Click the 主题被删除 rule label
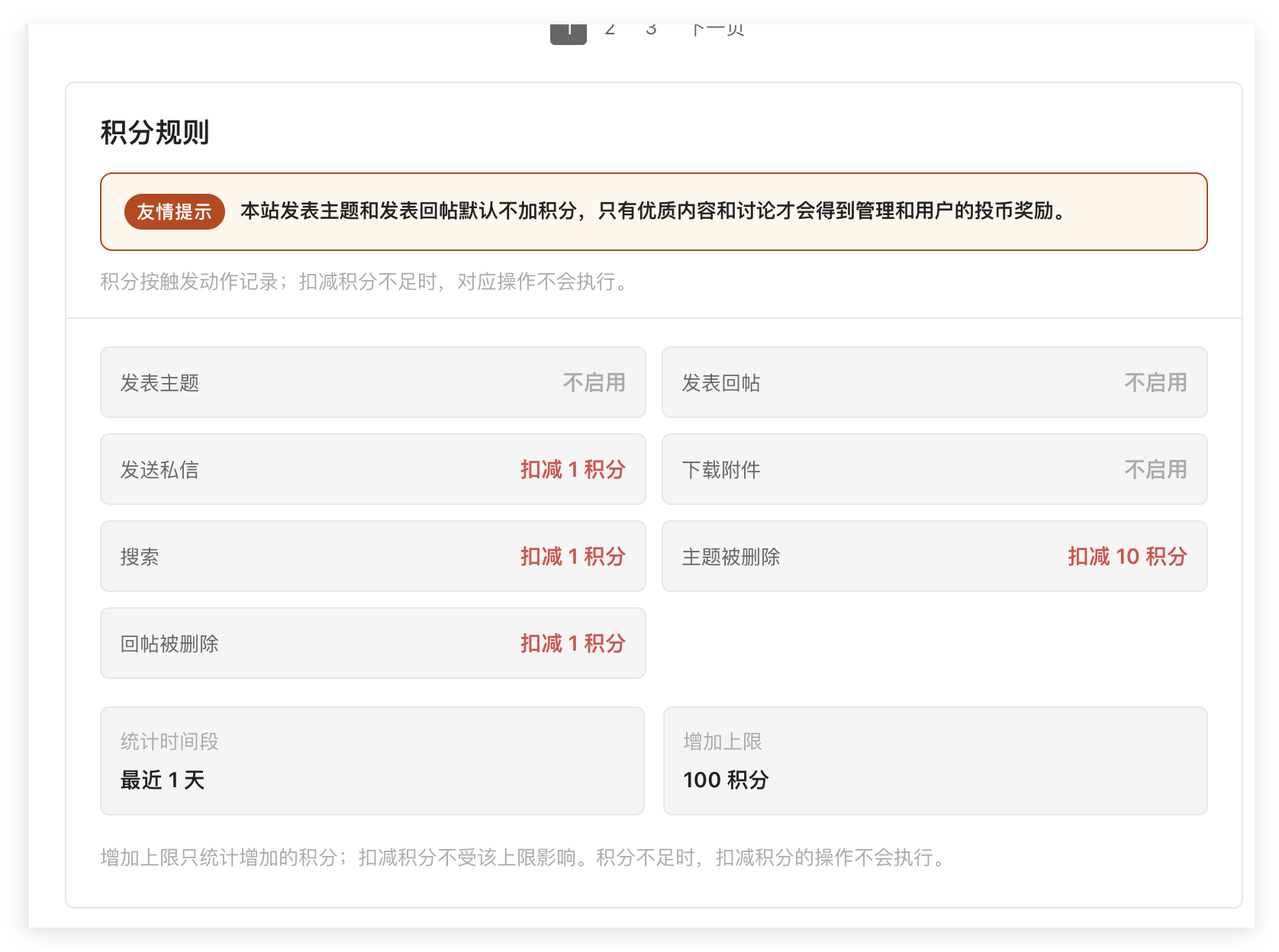Screen dimensions: 1279x952 click(731, 556)
